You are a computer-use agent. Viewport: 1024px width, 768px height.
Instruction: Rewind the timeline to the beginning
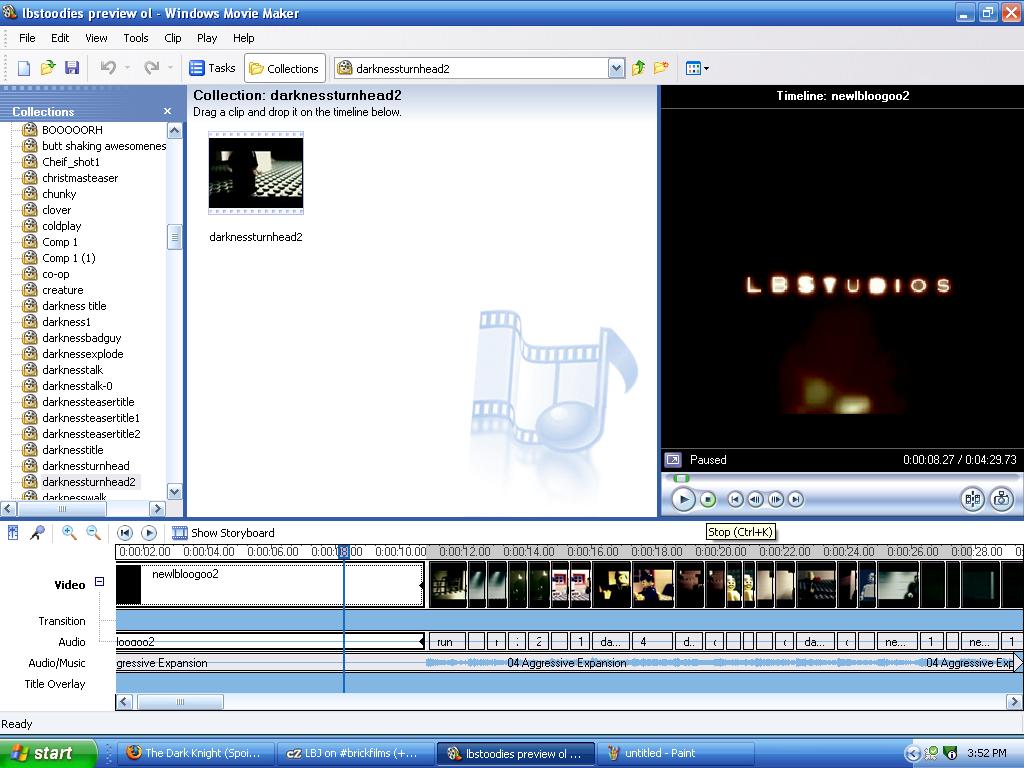[x=126, y=532]
